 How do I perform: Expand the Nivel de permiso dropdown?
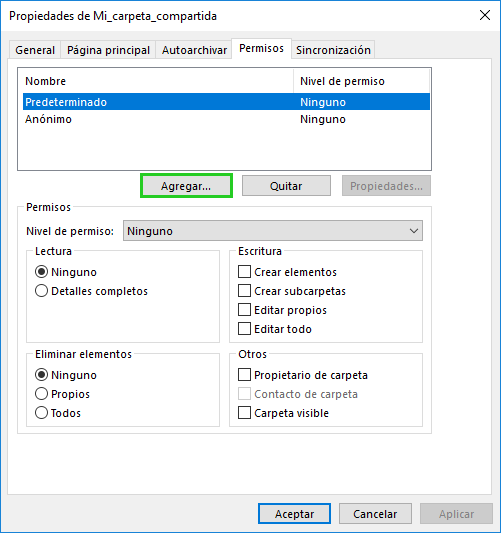(273, 231)
